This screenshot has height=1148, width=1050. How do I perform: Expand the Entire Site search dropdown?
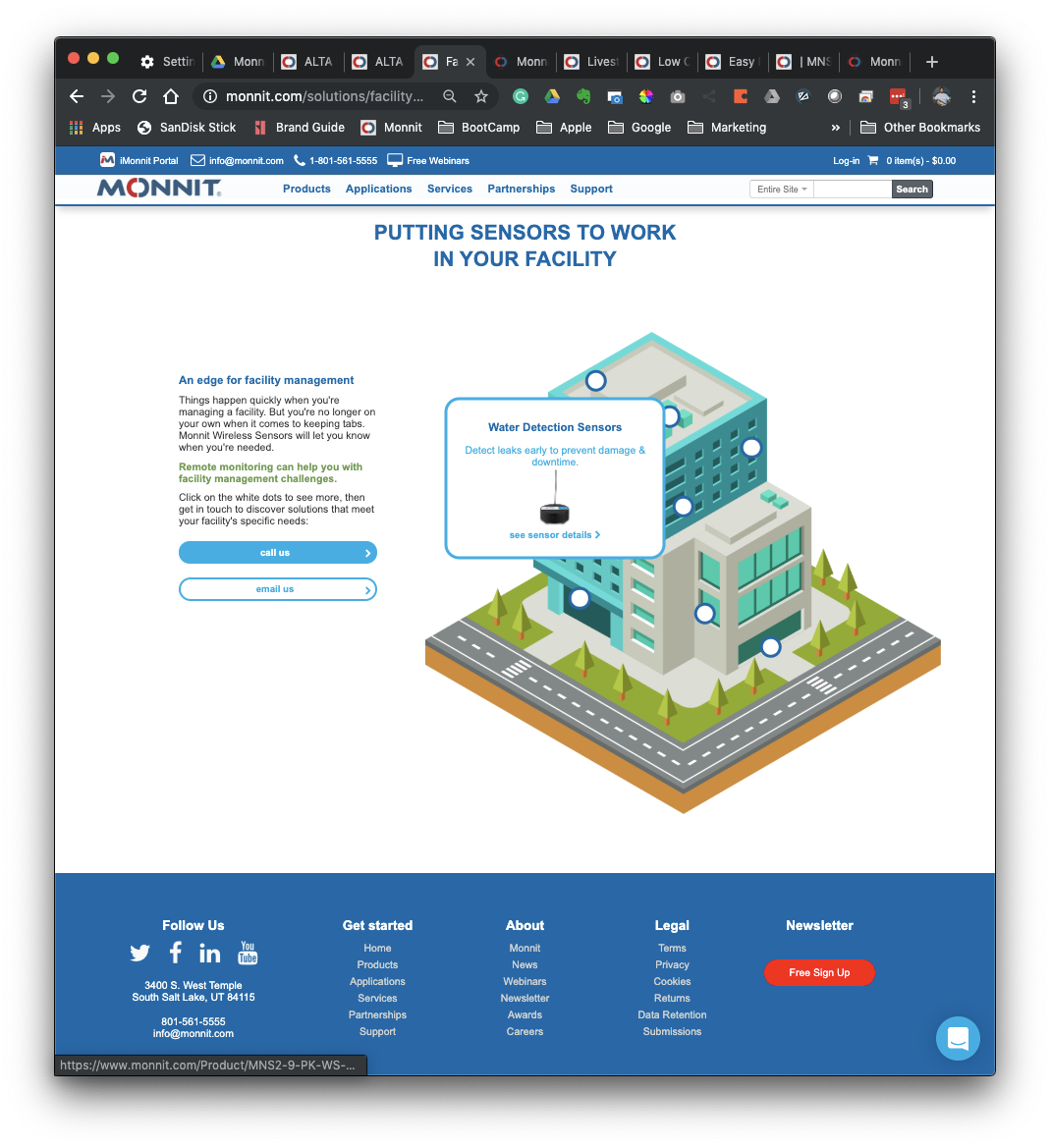pyautogui.click(x=781, y=189)
